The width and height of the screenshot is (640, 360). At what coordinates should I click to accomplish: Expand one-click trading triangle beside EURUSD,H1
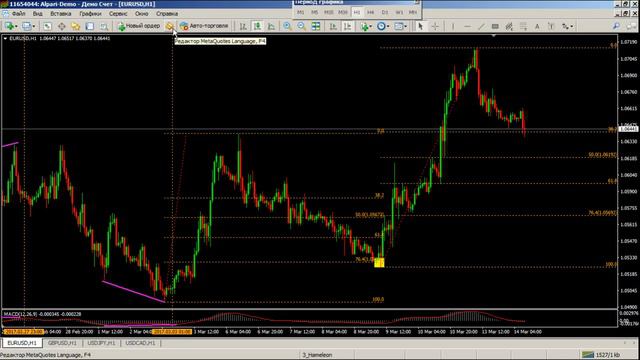(x=5, y=38)
